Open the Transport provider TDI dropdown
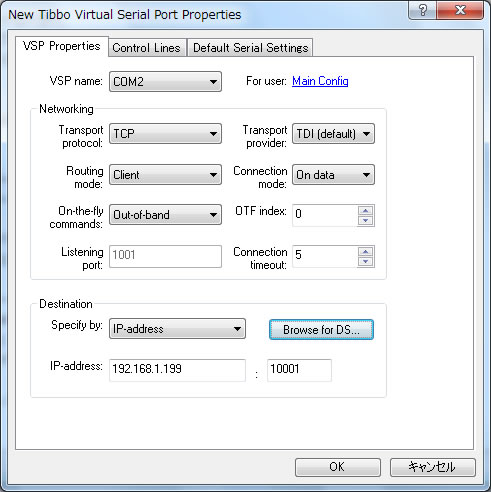 coord(333,134)
